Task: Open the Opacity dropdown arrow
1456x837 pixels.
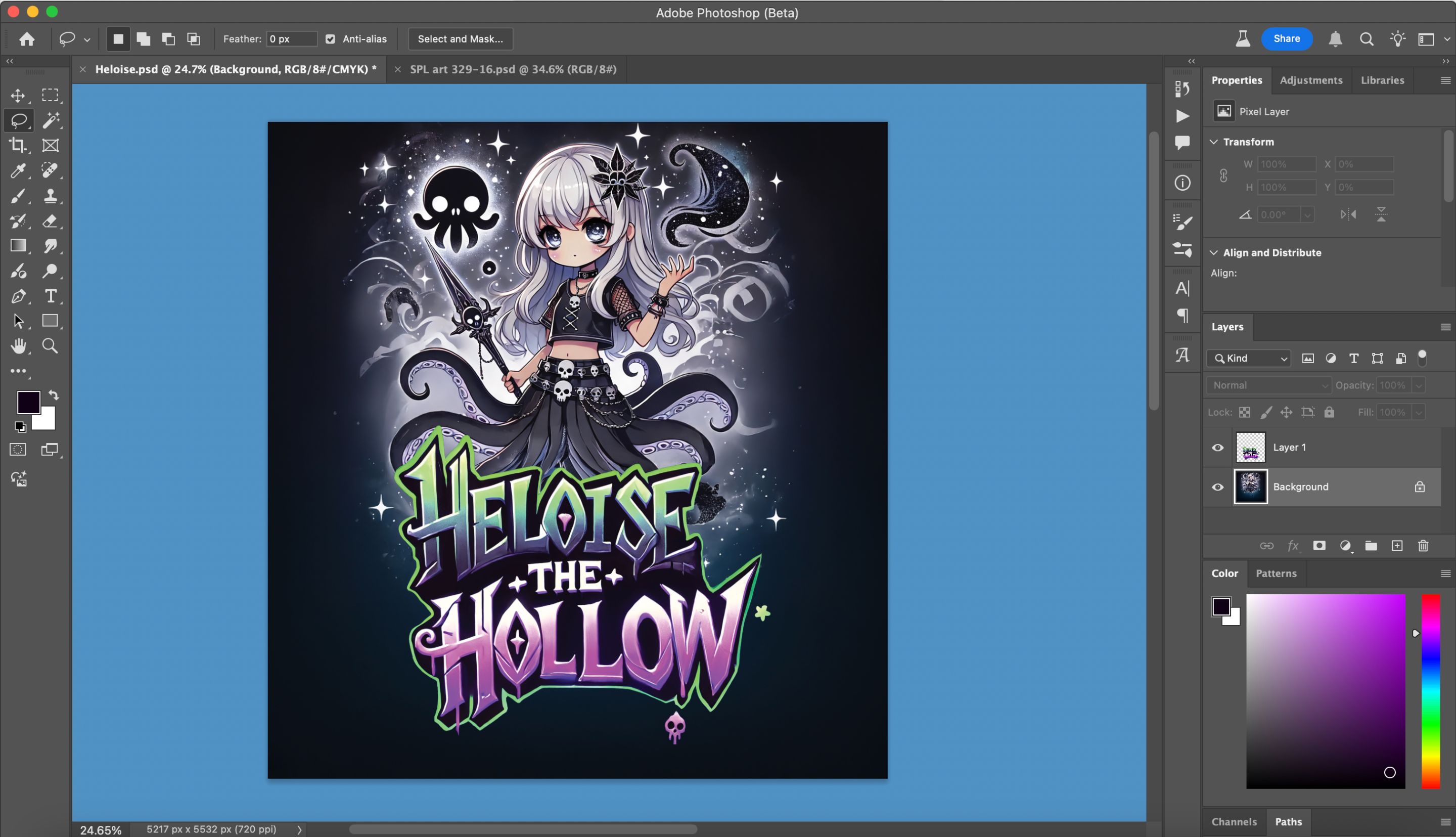Action: click(1418, 385)
